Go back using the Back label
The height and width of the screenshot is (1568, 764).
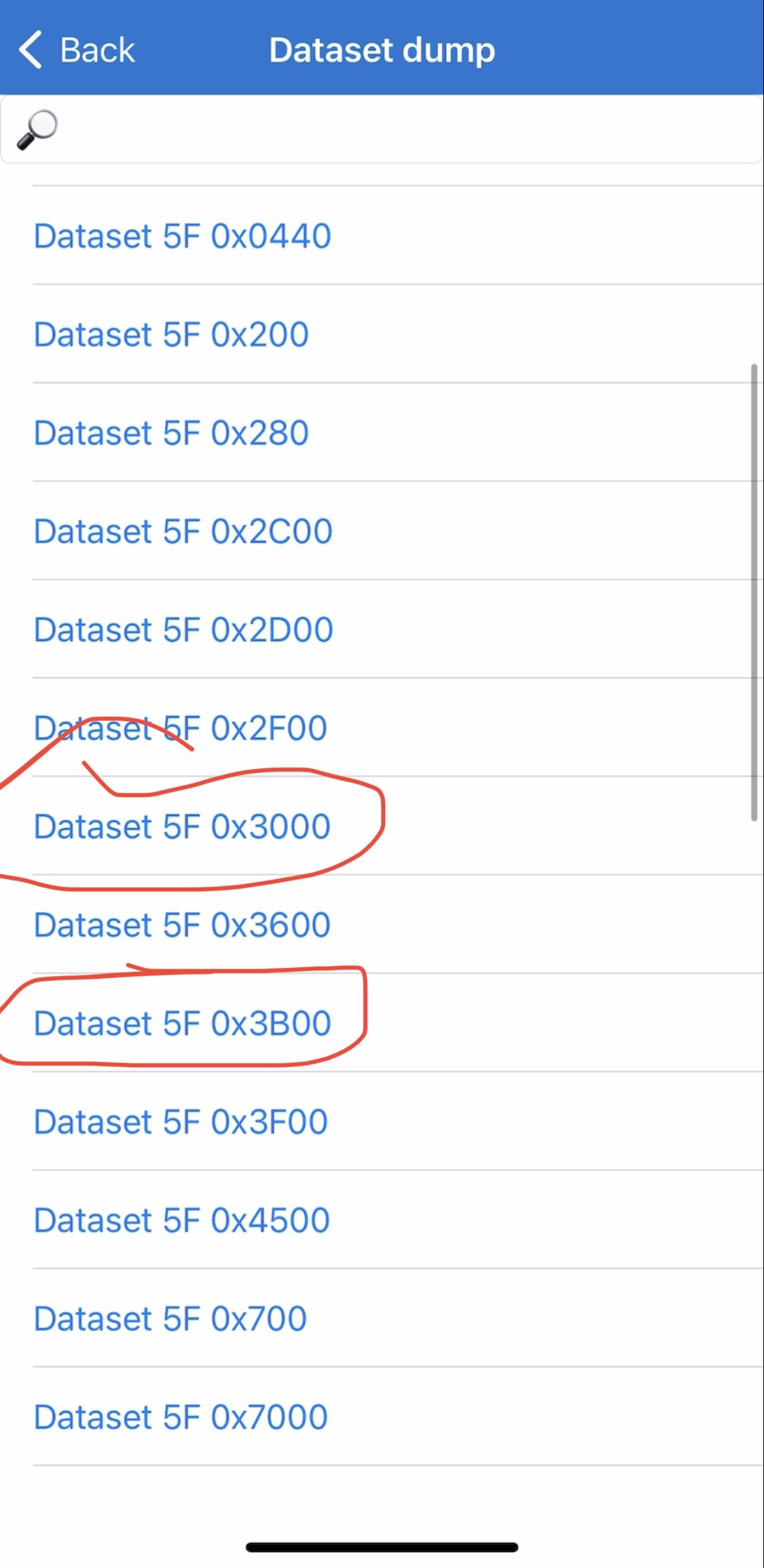coord(97,50)
